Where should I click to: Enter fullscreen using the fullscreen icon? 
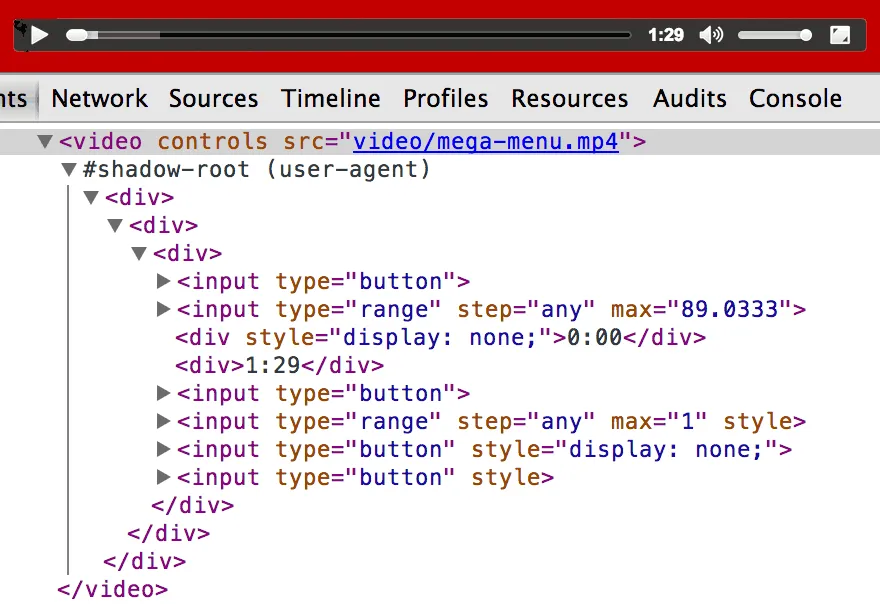840,35
